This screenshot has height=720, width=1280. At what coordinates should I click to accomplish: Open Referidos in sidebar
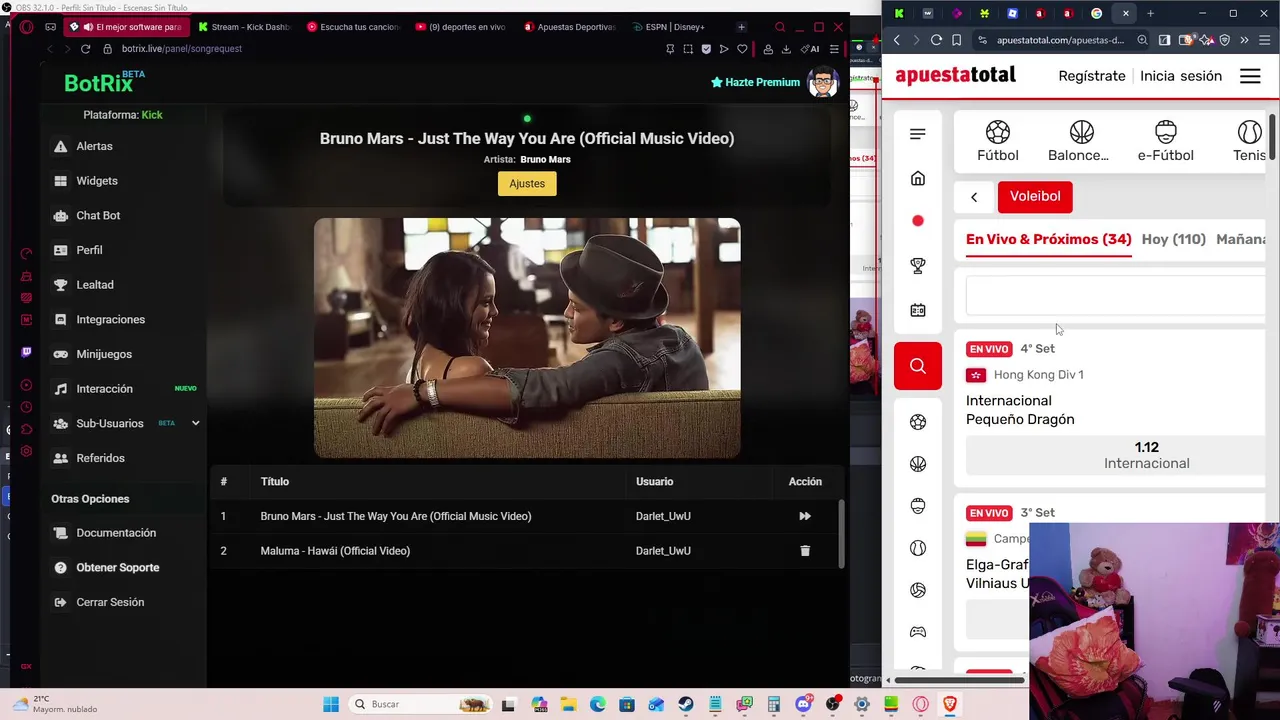[x=100, y=458]
